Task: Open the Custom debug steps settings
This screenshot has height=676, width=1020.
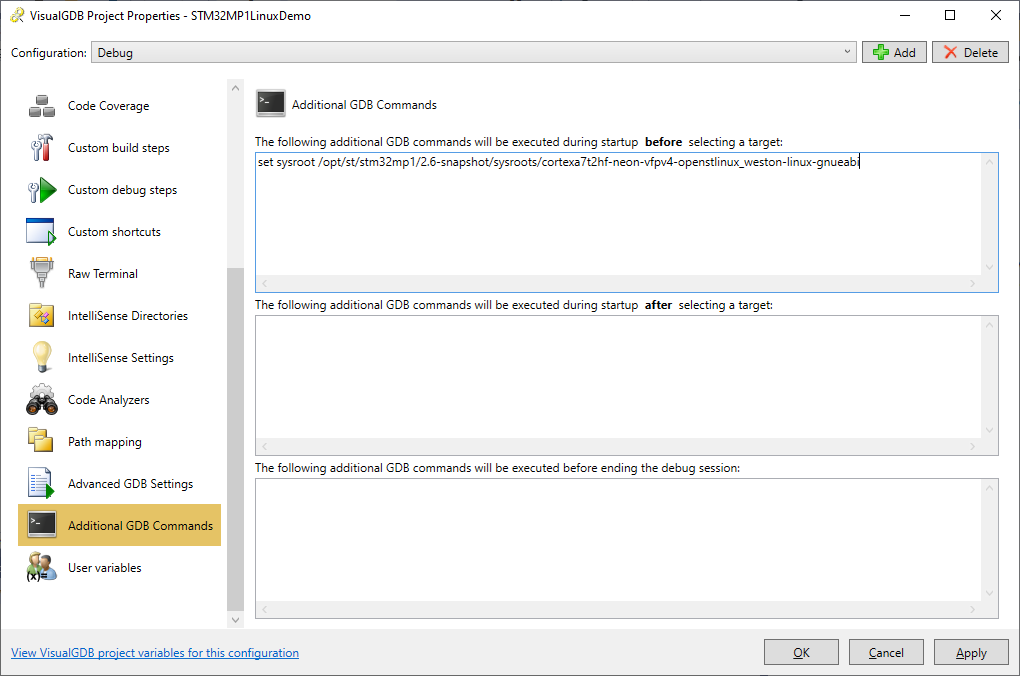Action: (122, 190)
